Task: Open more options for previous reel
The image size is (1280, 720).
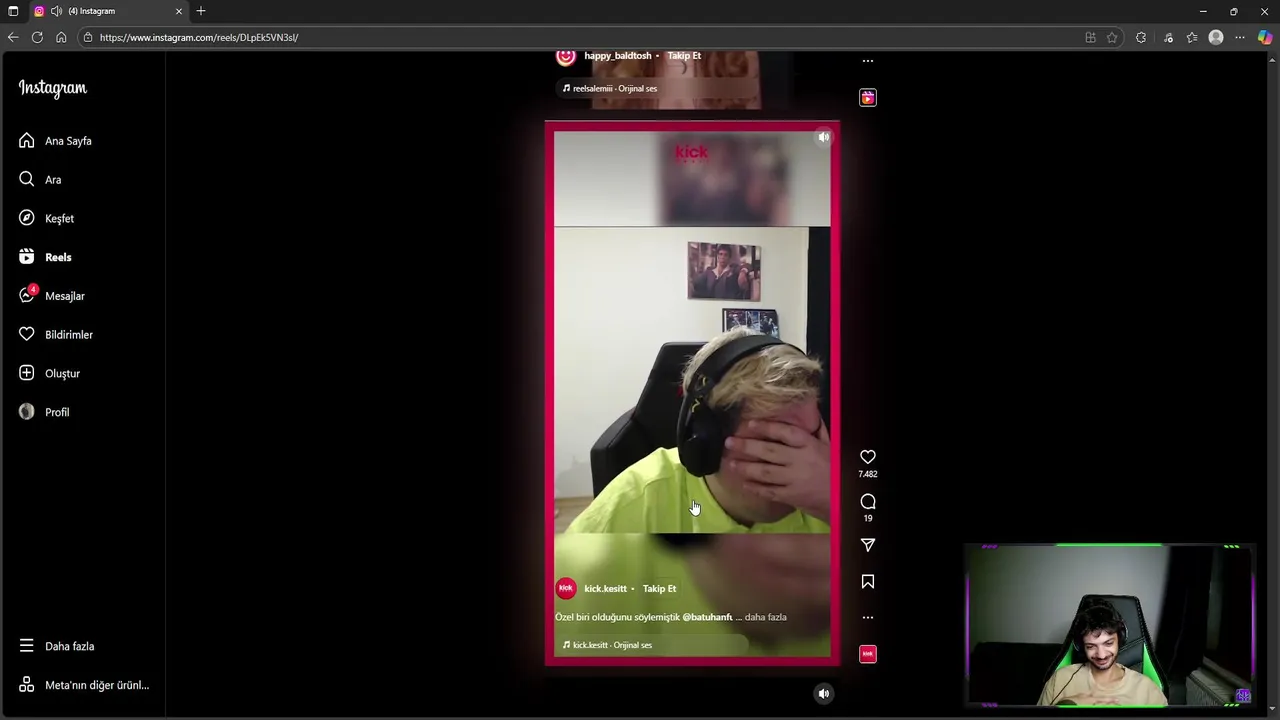Action: (868, 61)
